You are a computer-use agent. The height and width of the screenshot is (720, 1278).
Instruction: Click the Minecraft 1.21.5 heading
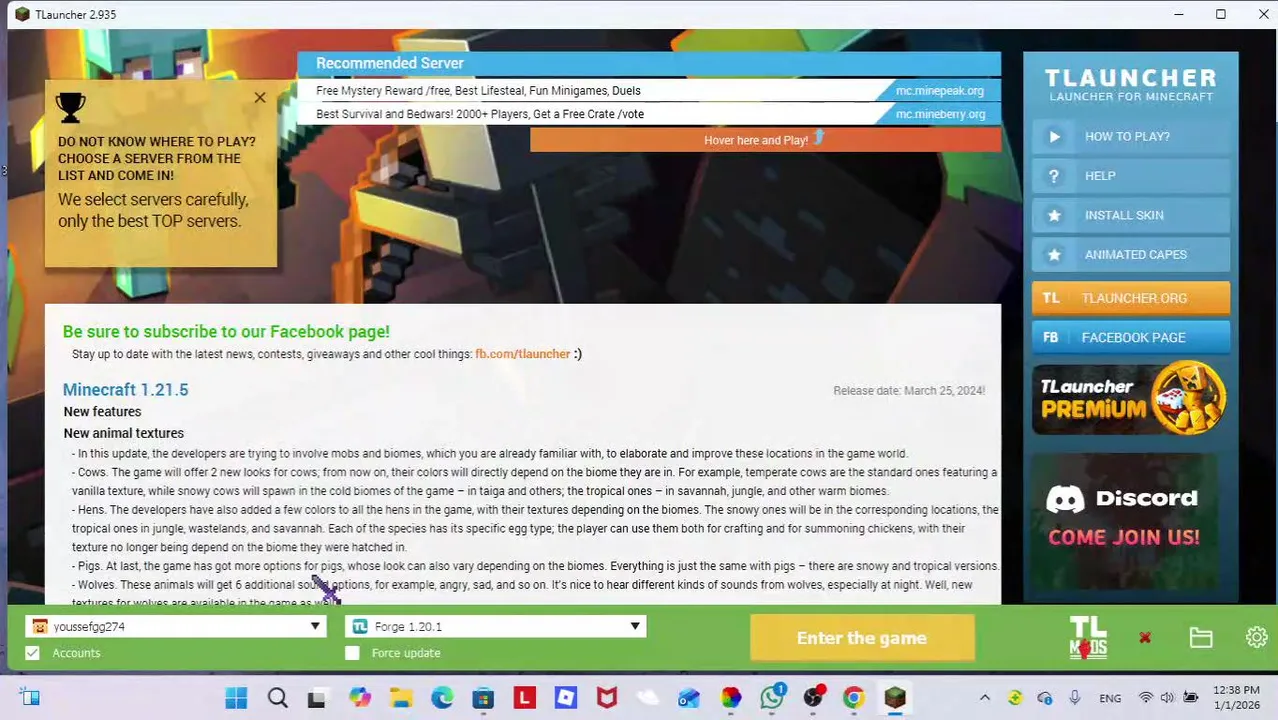(x=125, y=390)
